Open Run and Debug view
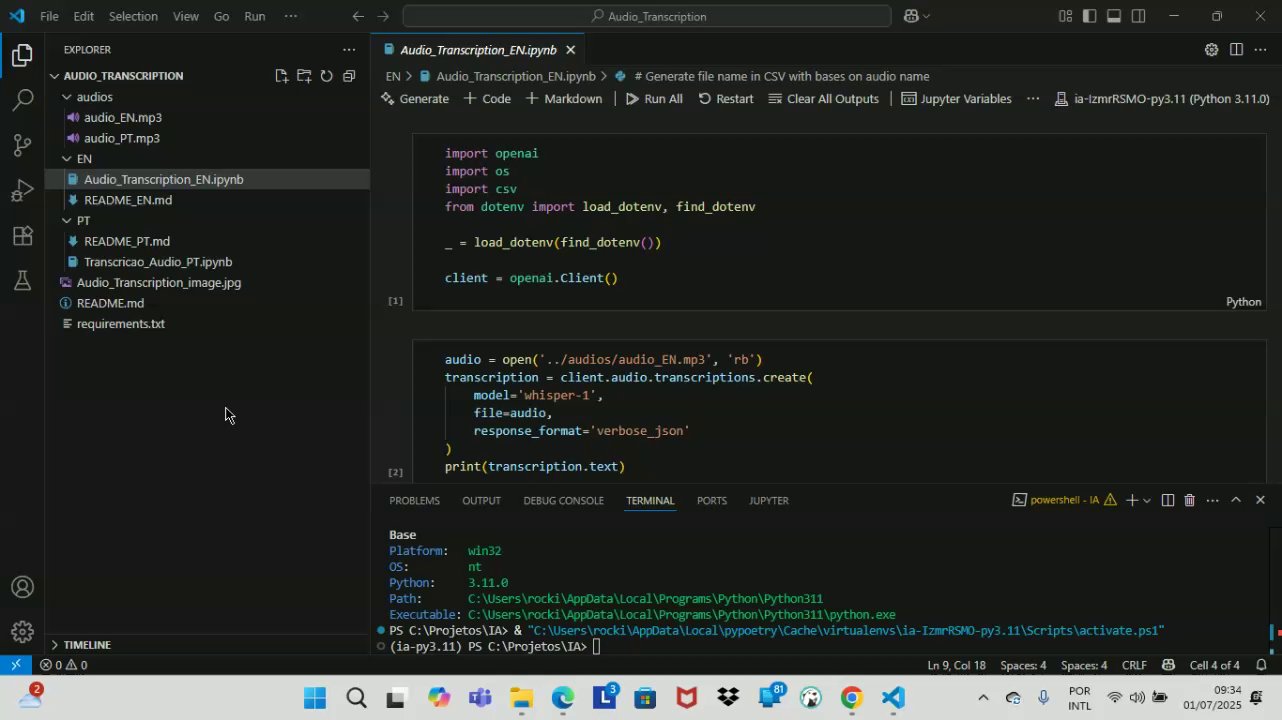 pos(22,191)
